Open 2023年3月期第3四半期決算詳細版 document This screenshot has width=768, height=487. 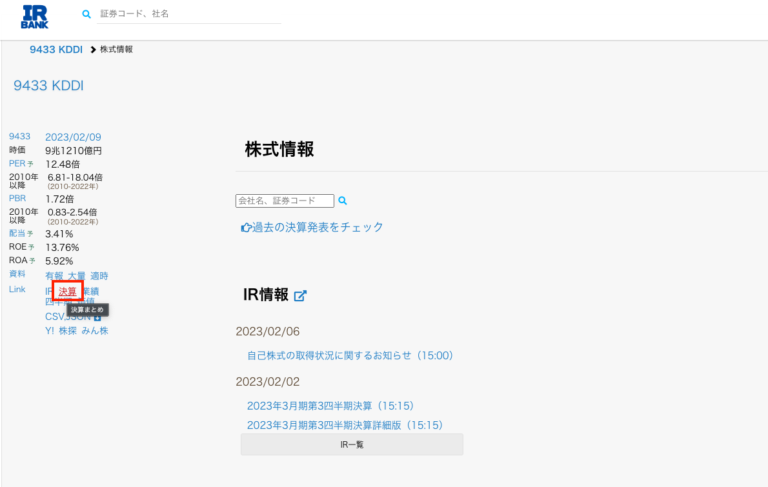(x=344, y=425)
